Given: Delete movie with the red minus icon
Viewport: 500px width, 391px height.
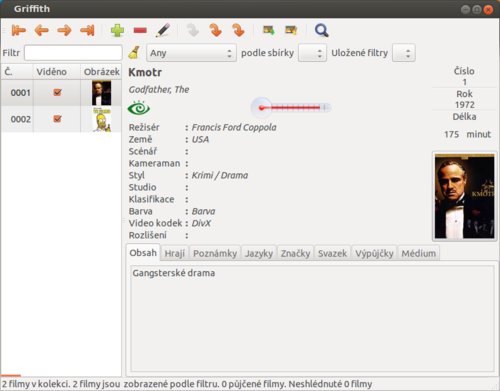Looking at the screenshot, I should (x=140, y=31).
